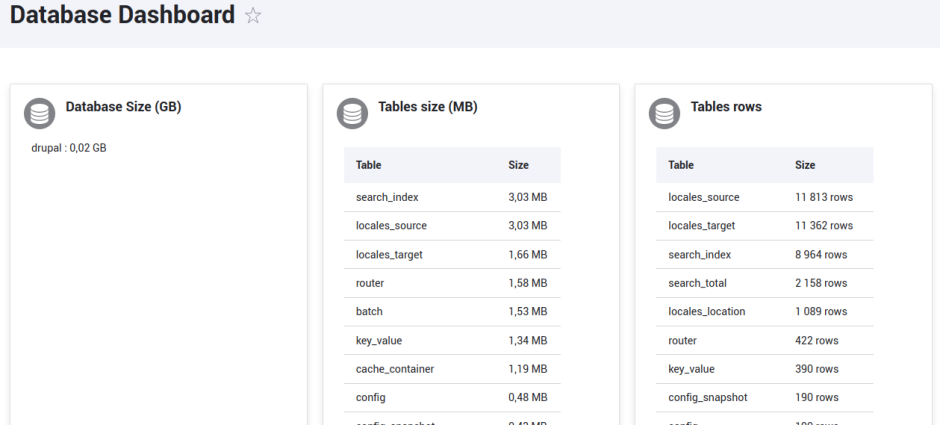
Task: Click the star favorite icon beside Database Dashboard
Action: coord(253,16)
